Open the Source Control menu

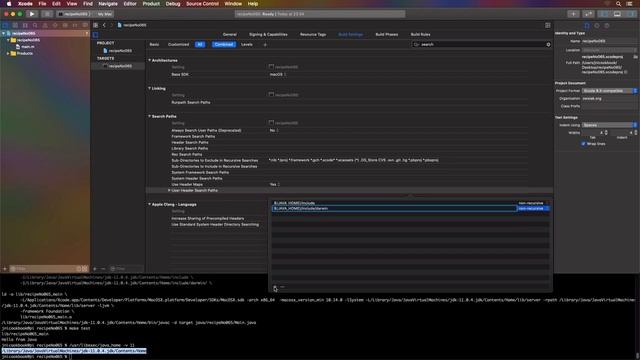tap(202, 4)
